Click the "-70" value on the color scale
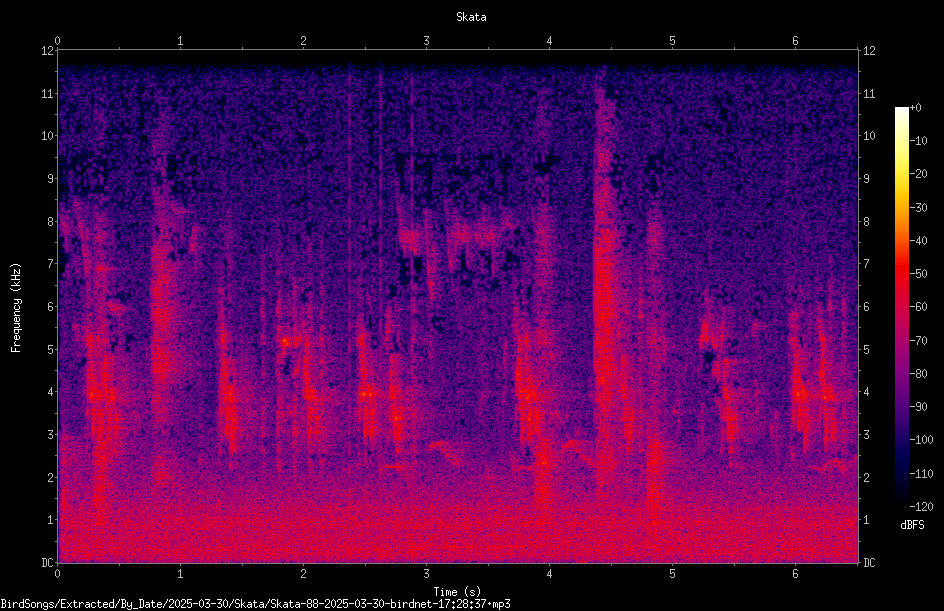This screenshot has width=944, height=611. 918,341
